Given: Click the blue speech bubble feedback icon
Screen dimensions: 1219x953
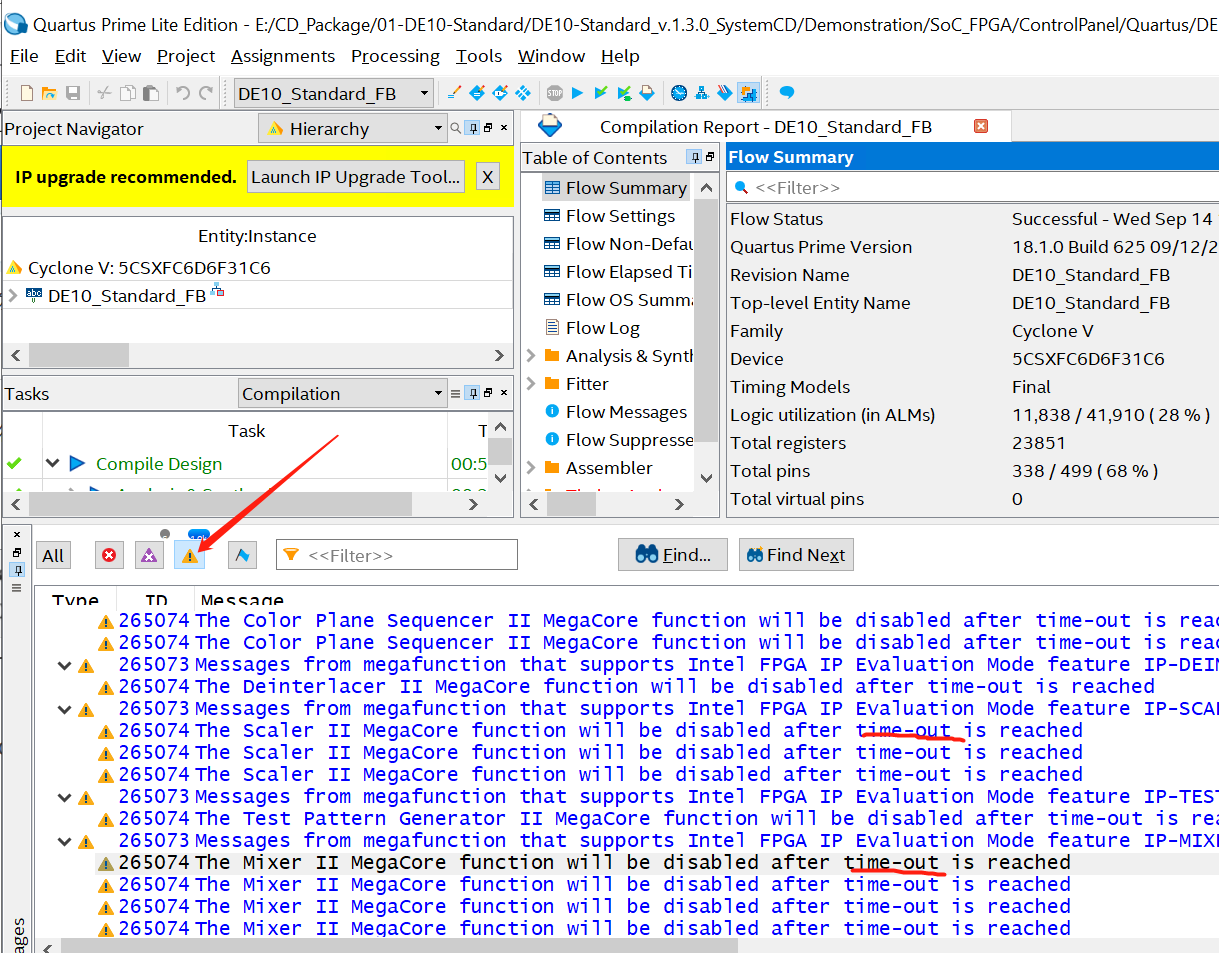Looking at the screenshot, I should pyautogui.click(x=787, y=93).
